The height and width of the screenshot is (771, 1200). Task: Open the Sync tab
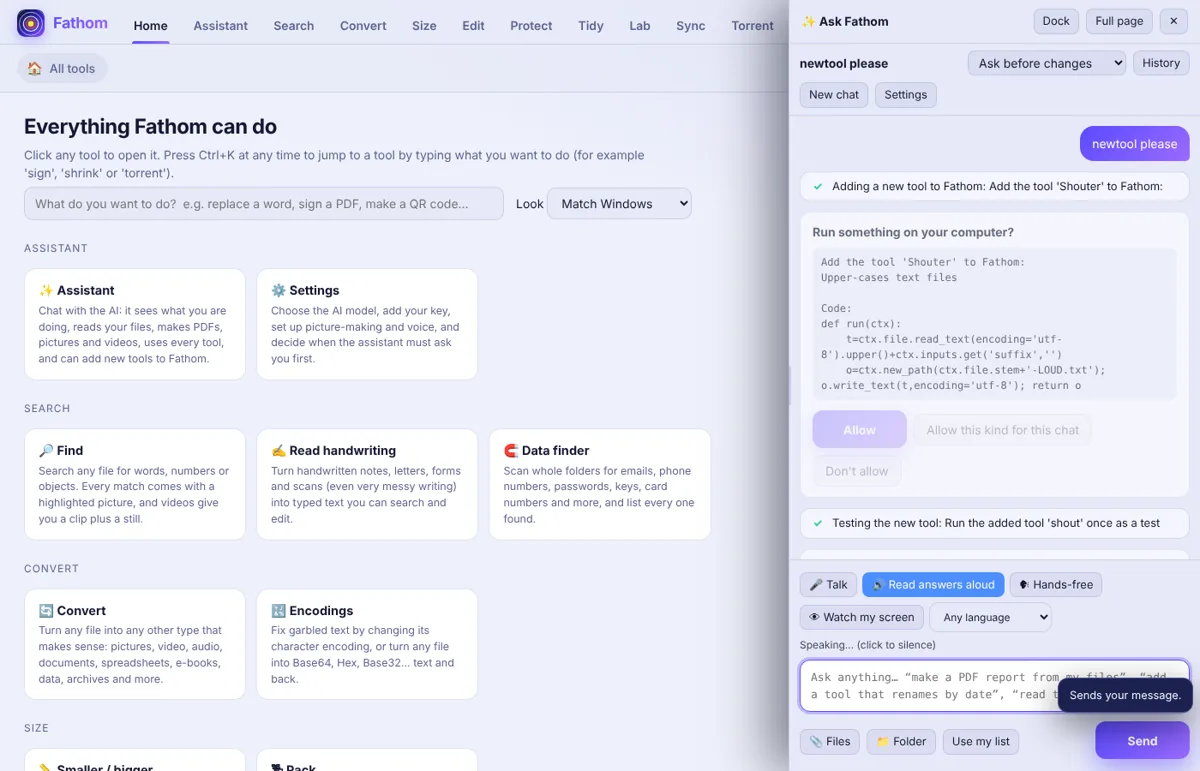[x=691, y=26]
